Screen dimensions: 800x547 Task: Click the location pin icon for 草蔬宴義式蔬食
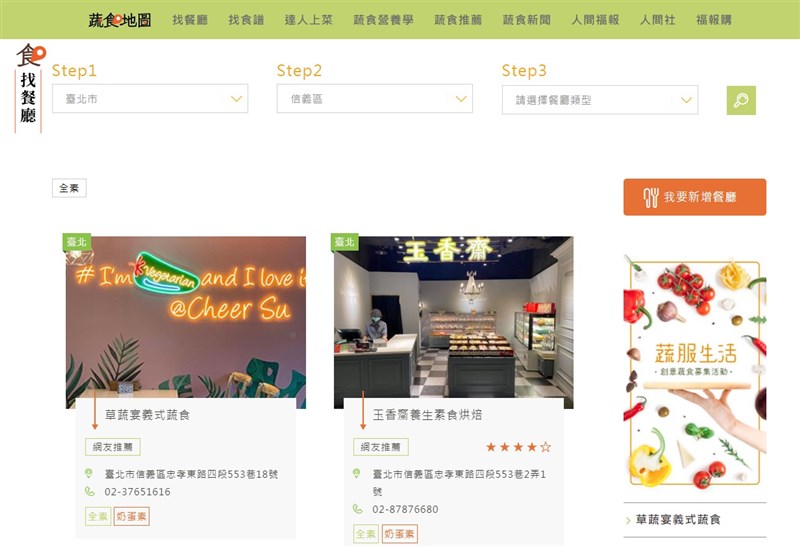[x=89, y=474]
